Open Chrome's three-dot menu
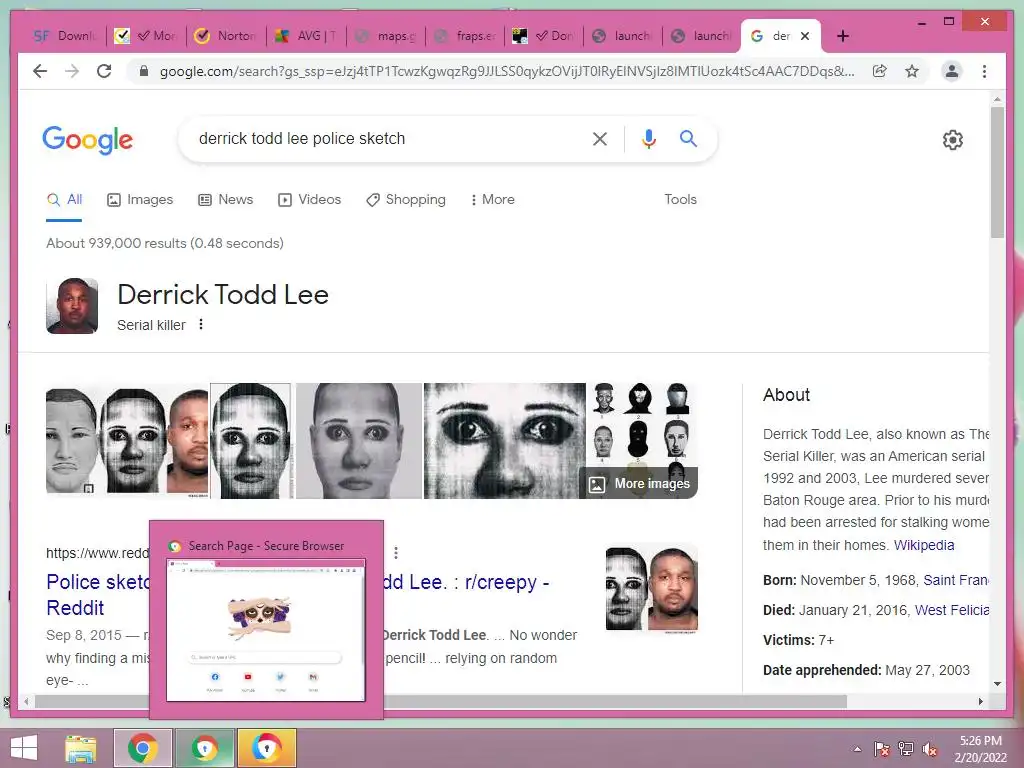Viewport: 1024px width, 768px height. click(x=984, y=71)
